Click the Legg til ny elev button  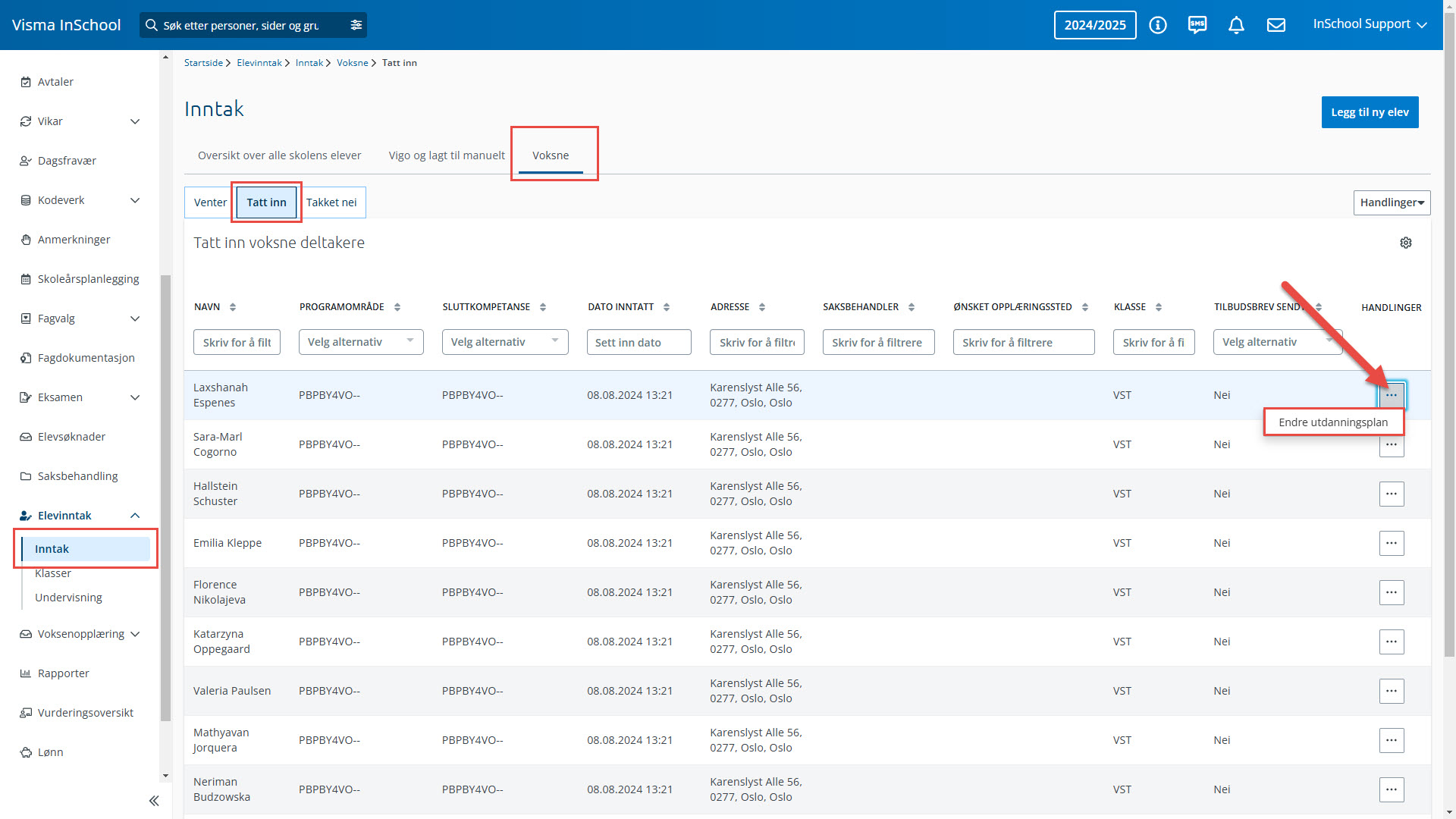point(1370,112)
